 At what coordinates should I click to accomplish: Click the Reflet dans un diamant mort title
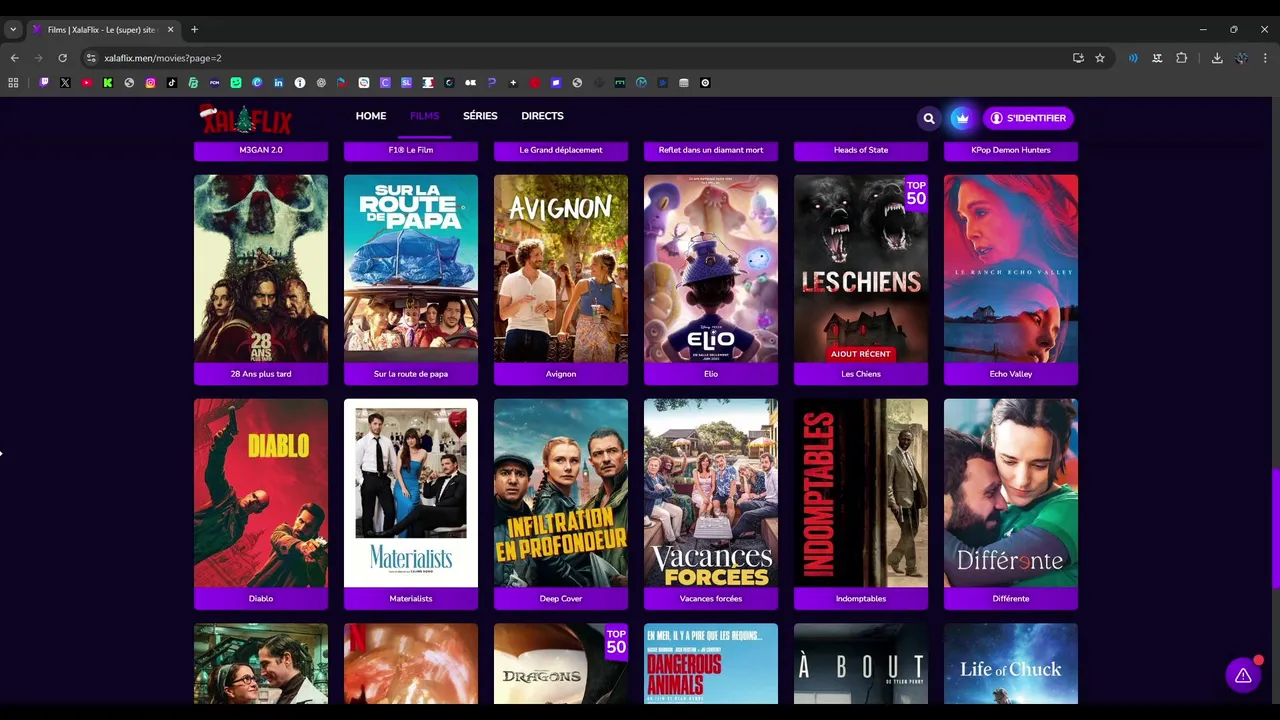pyautogui.click(x=711, y=150)
